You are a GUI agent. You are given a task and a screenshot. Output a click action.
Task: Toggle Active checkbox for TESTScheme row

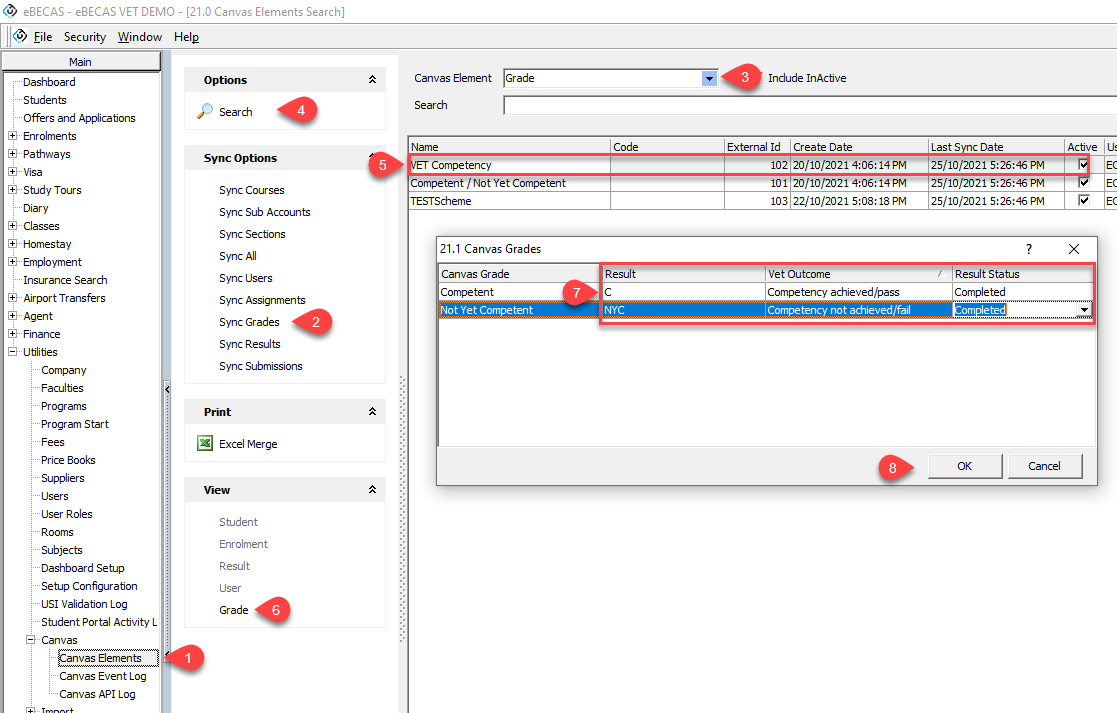pyautogui.click(x=1083, y=201)
